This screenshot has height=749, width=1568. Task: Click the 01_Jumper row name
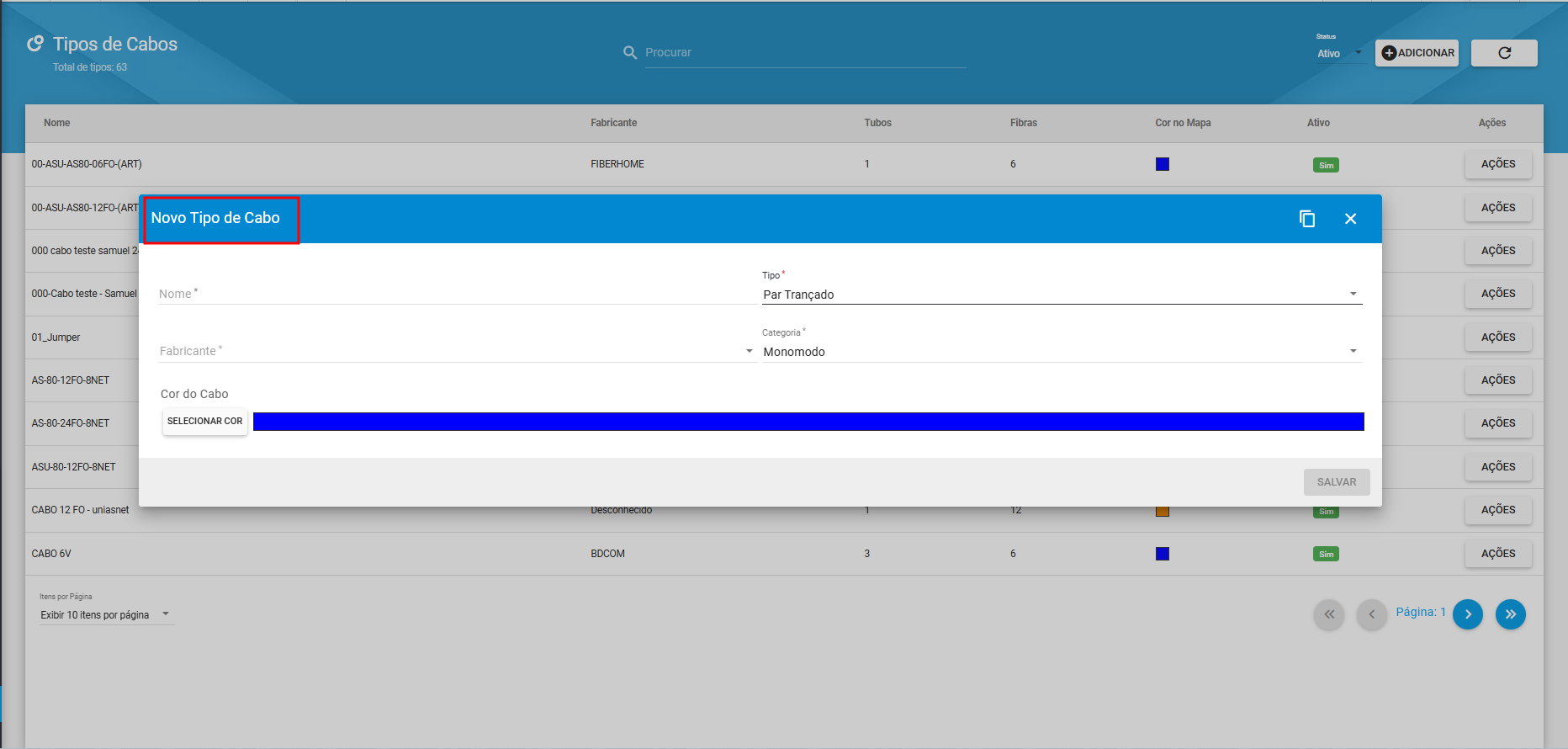(56, 337)
